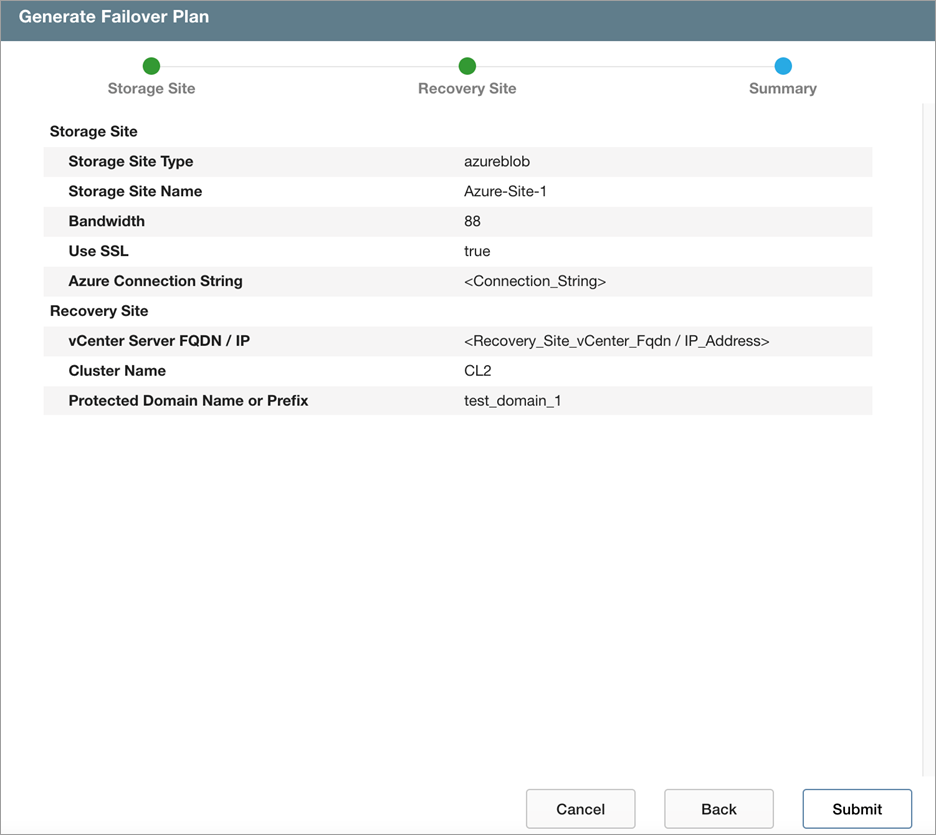Select the Summary step label

pyautogui.click(x=783, y=89)
